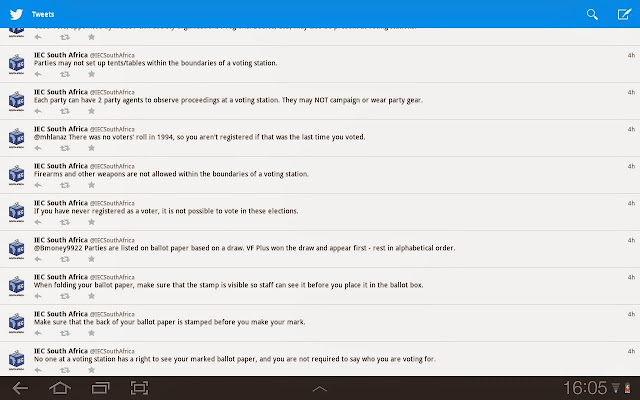Viewport: 640px width, 400px height.
Task: Go to Android home screen
Action: (60, 388)
